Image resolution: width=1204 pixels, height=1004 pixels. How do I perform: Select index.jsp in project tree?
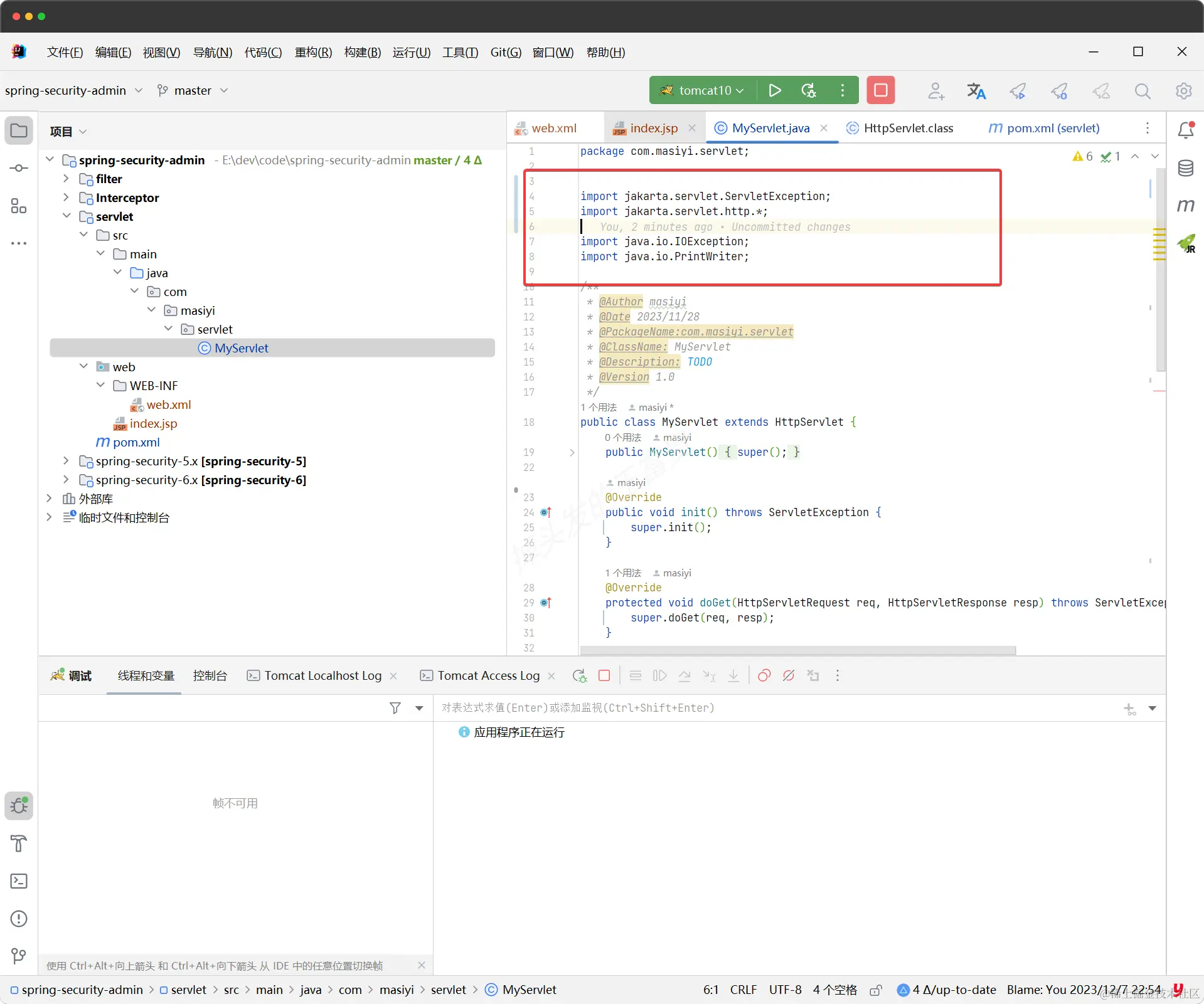tap(153, 423)
